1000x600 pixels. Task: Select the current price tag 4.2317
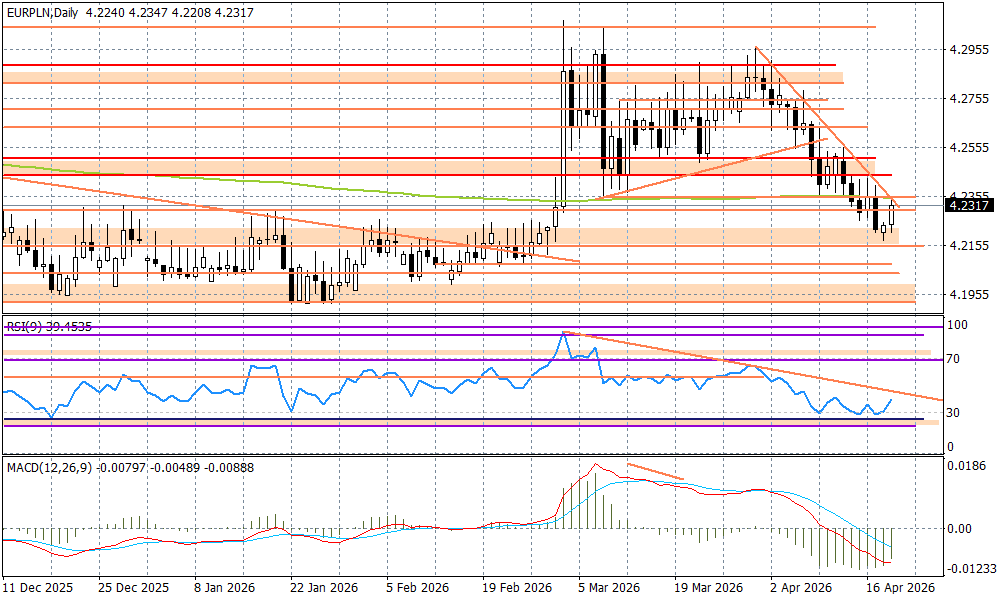(x=968, y=205)
